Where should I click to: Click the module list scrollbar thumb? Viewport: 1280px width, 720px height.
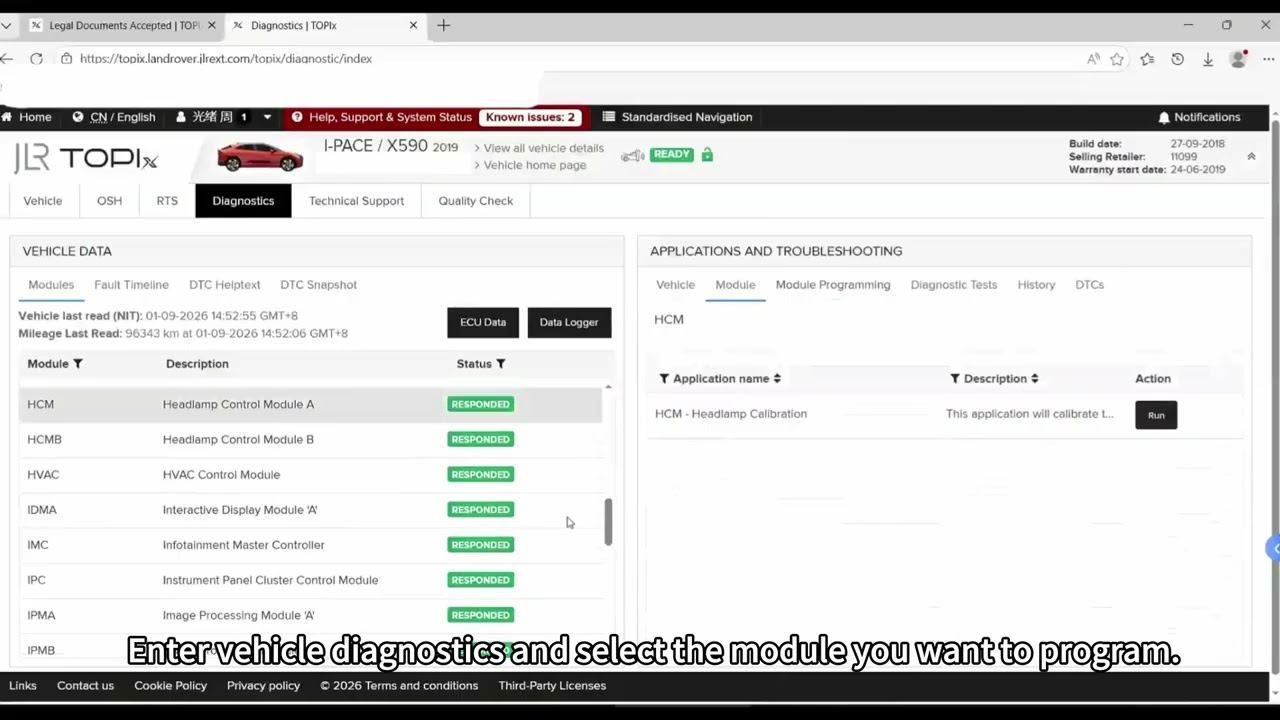(x=608, y=522)
